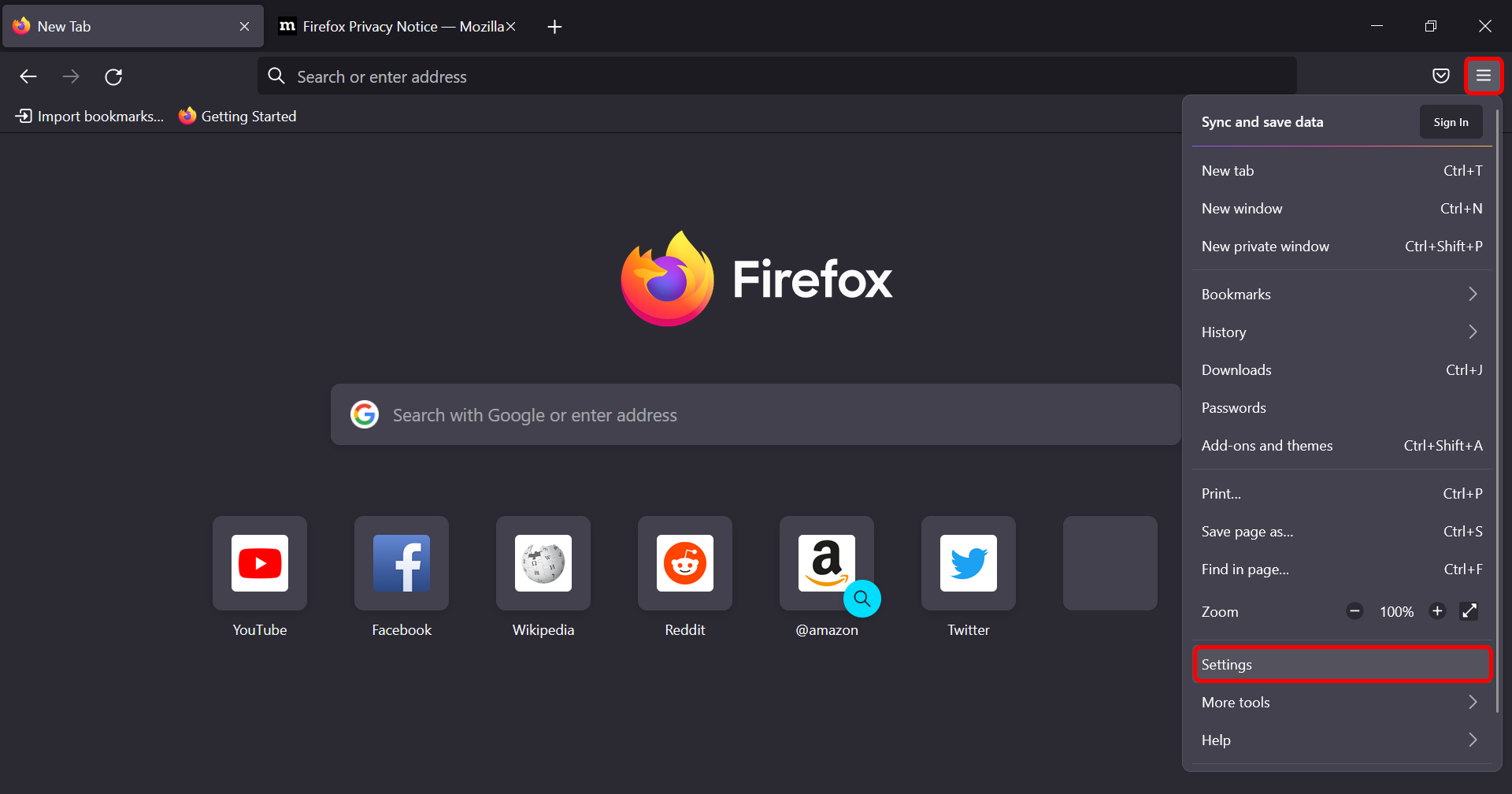
Task: Switch to the New Tab tab
Action: (x=133, y=27)
